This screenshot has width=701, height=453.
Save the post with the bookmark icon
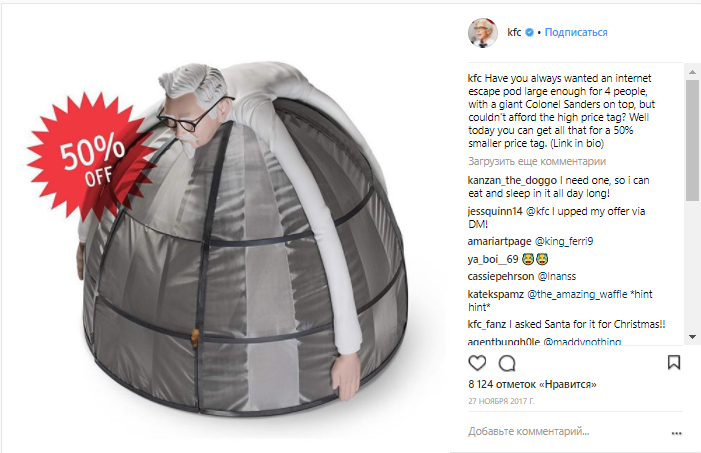click(x=674, y=362)
